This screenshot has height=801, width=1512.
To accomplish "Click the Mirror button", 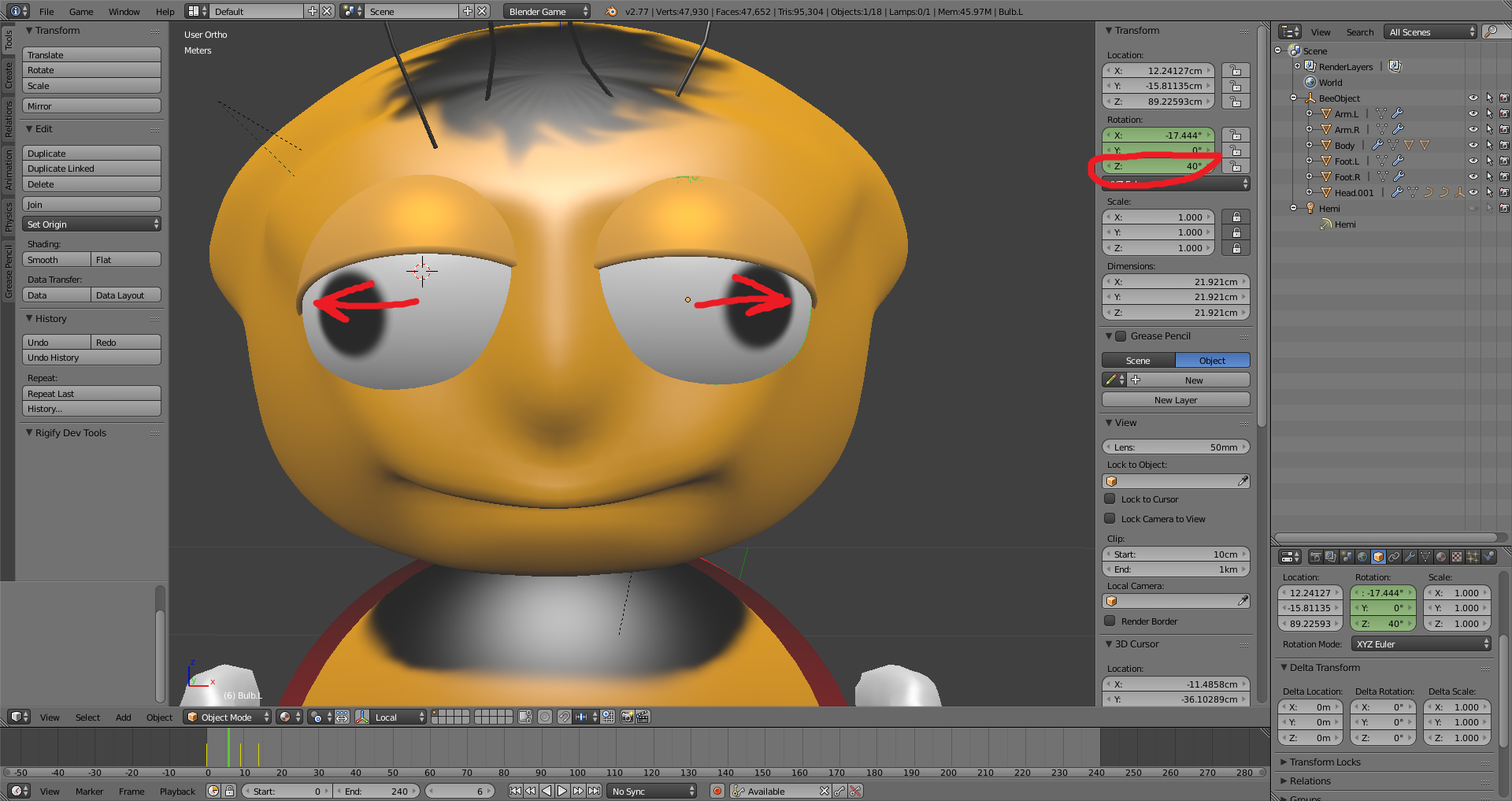I will click(x=91, y=106).
